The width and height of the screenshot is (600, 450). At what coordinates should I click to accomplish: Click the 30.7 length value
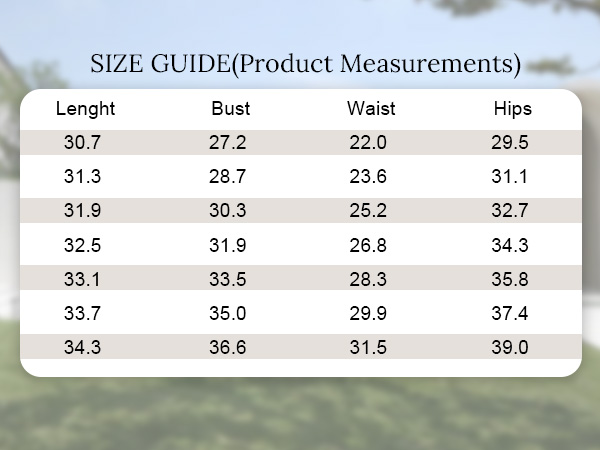click(82, 142)
